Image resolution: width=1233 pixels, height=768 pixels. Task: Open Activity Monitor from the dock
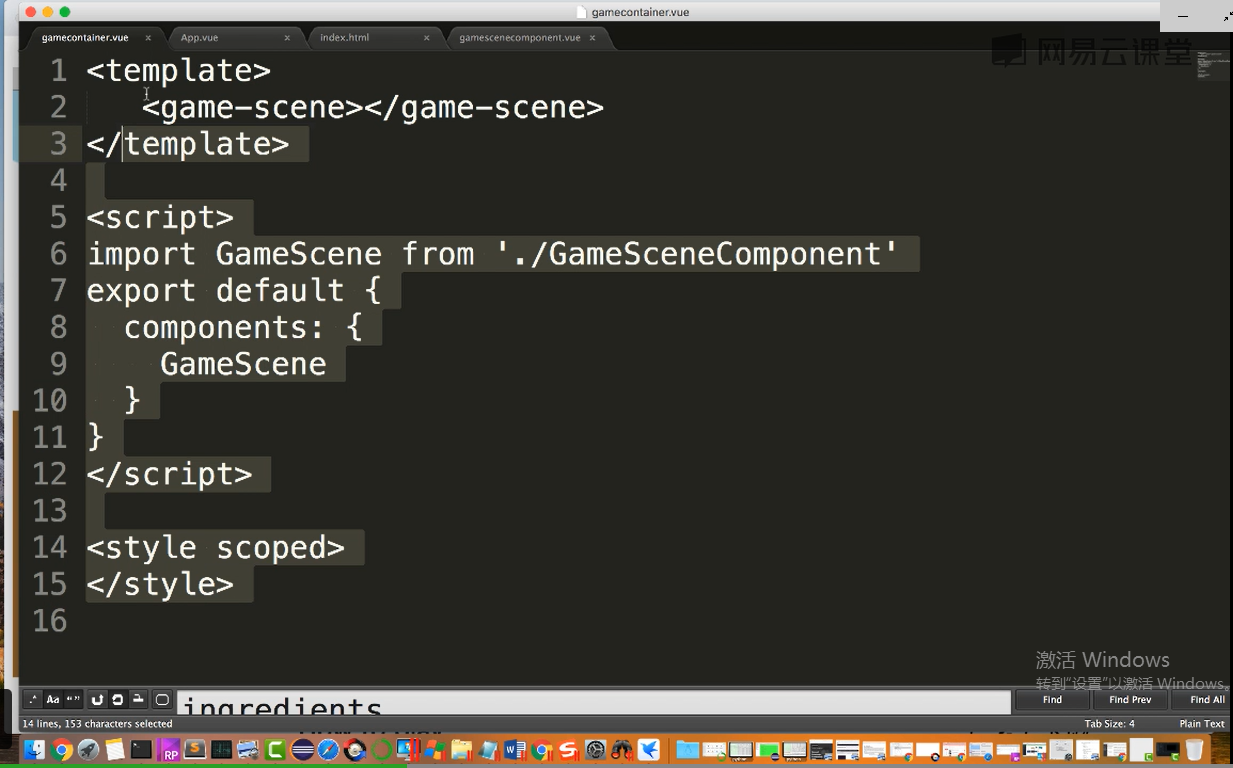(x=222, y=750)
